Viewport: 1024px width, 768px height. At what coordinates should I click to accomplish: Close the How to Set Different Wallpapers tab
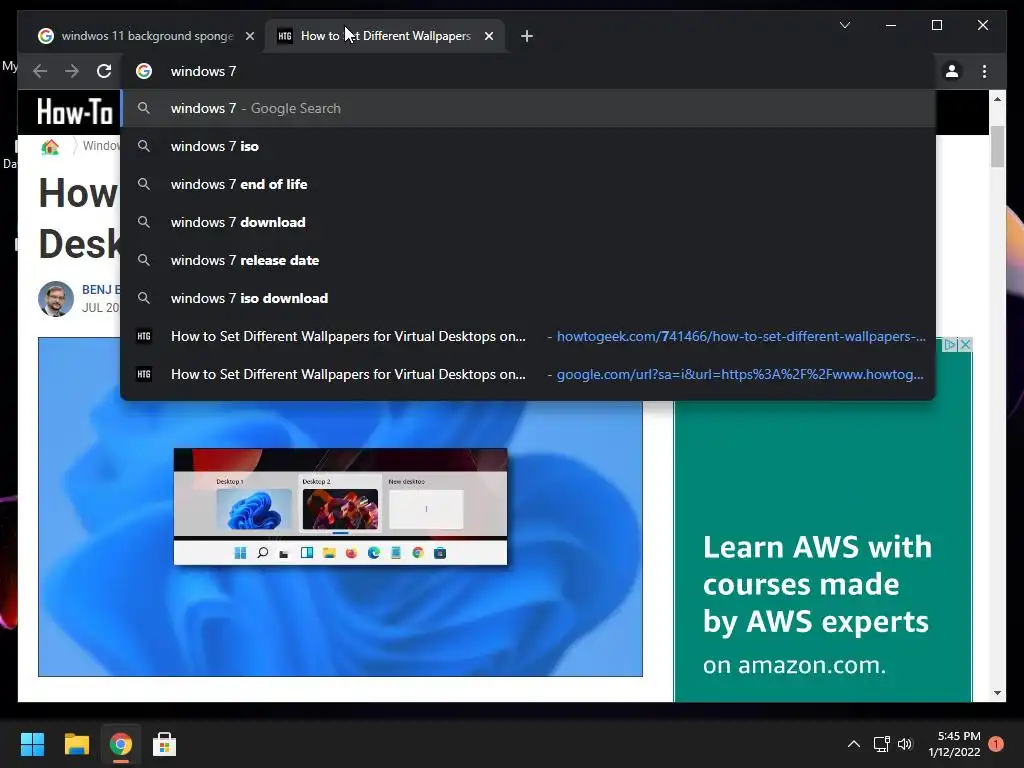tap(488, 36)
